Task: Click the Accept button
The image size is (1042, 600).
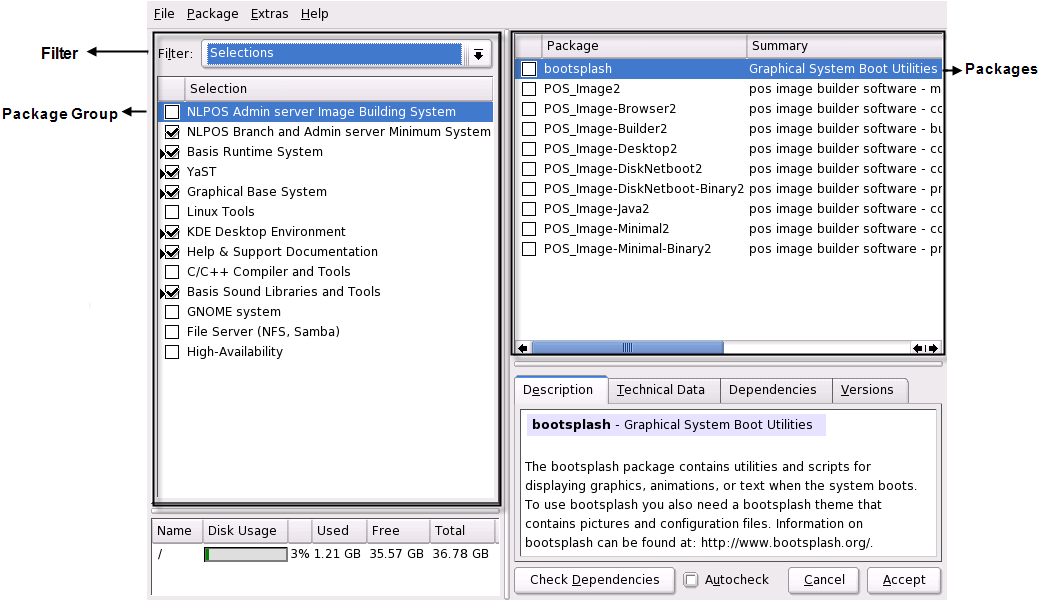Action: point(903,580)
